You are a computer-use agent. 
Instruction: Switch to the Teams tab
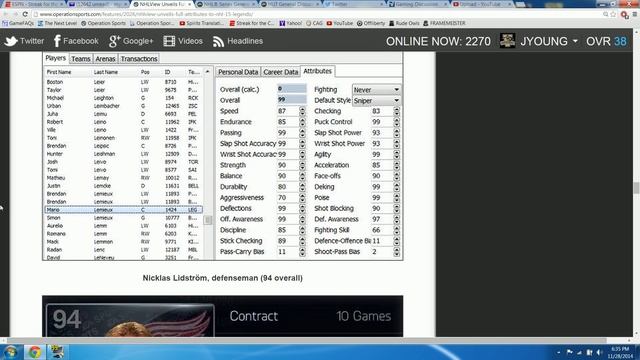(x=81, y=59)
